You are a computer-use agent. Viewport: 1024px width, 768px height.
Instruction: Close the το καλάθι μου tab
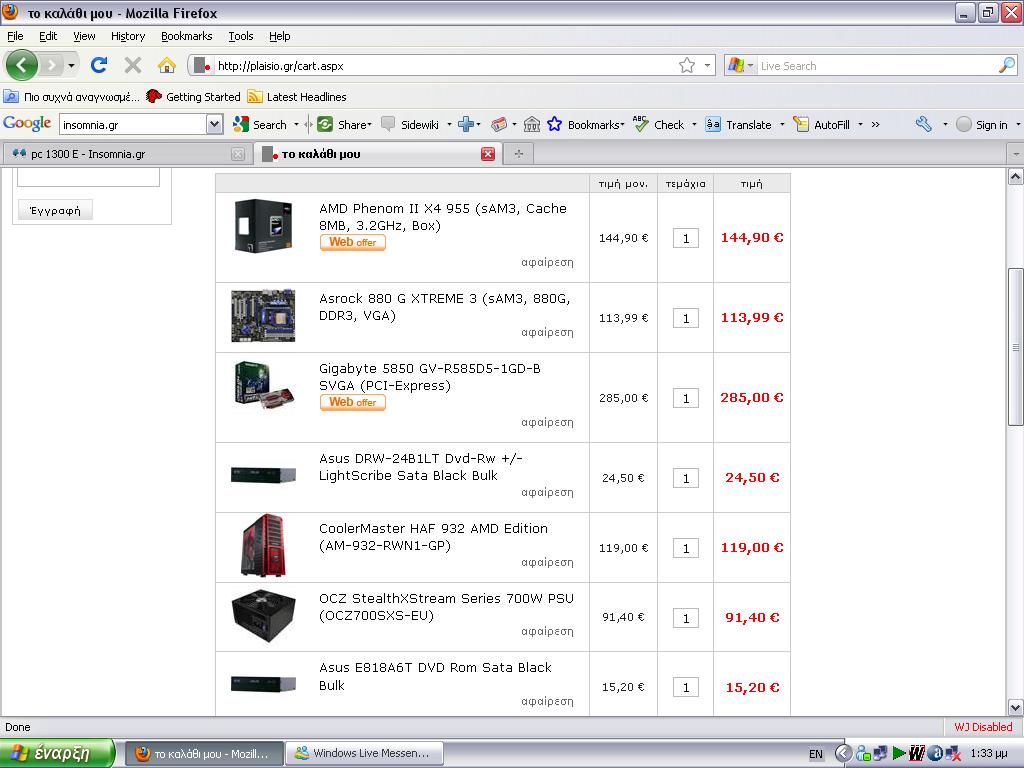pyautogui.click(x=487, y=154)
